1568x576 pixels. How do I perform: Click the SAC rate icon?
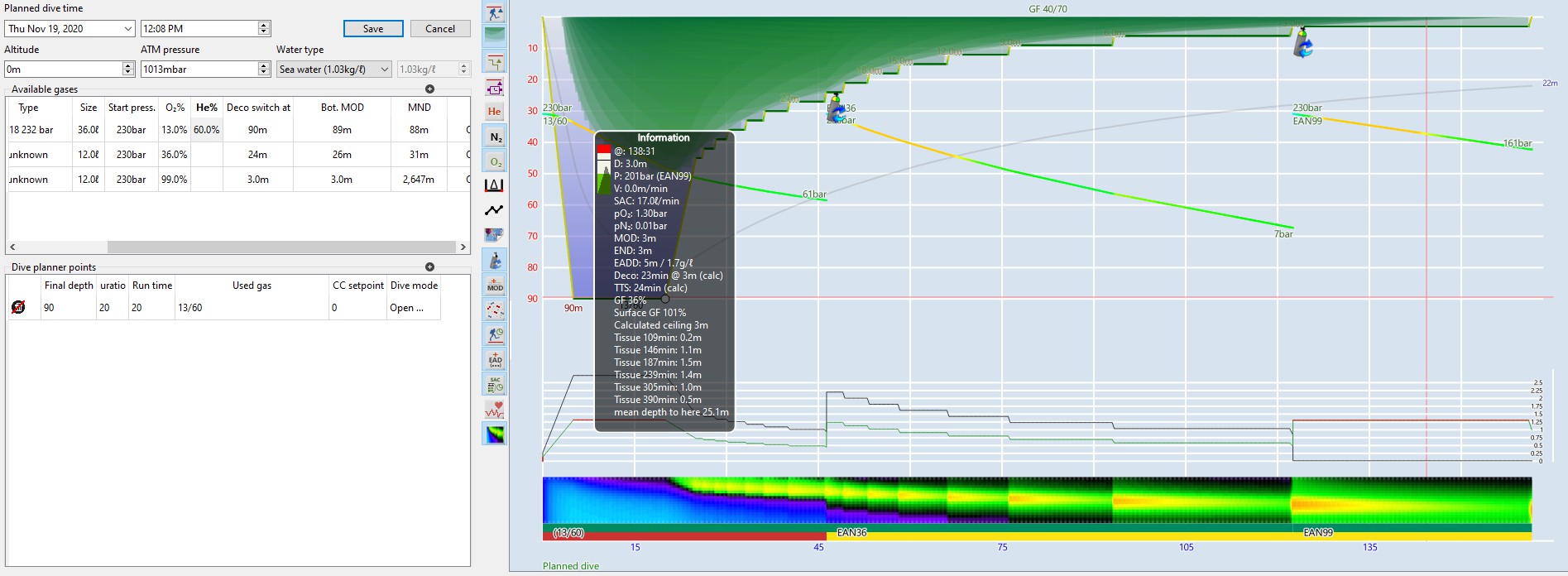pyautogui.click(x=494, y=385)
